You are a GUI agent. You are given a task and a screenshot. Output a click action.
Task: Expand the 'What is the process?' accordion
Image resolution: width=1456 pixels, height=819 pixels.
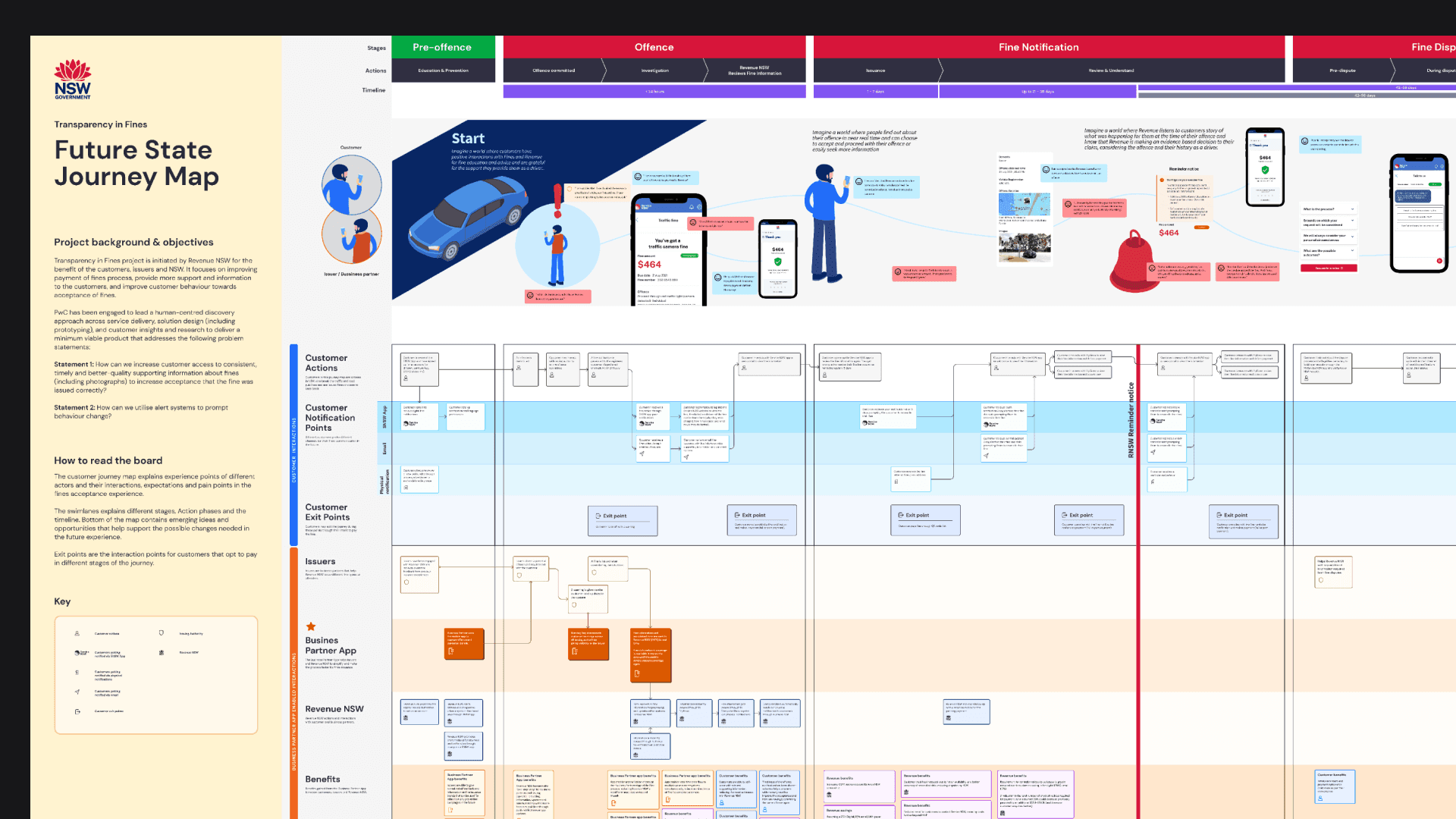pyautogui.click(x=1352, y=209)
